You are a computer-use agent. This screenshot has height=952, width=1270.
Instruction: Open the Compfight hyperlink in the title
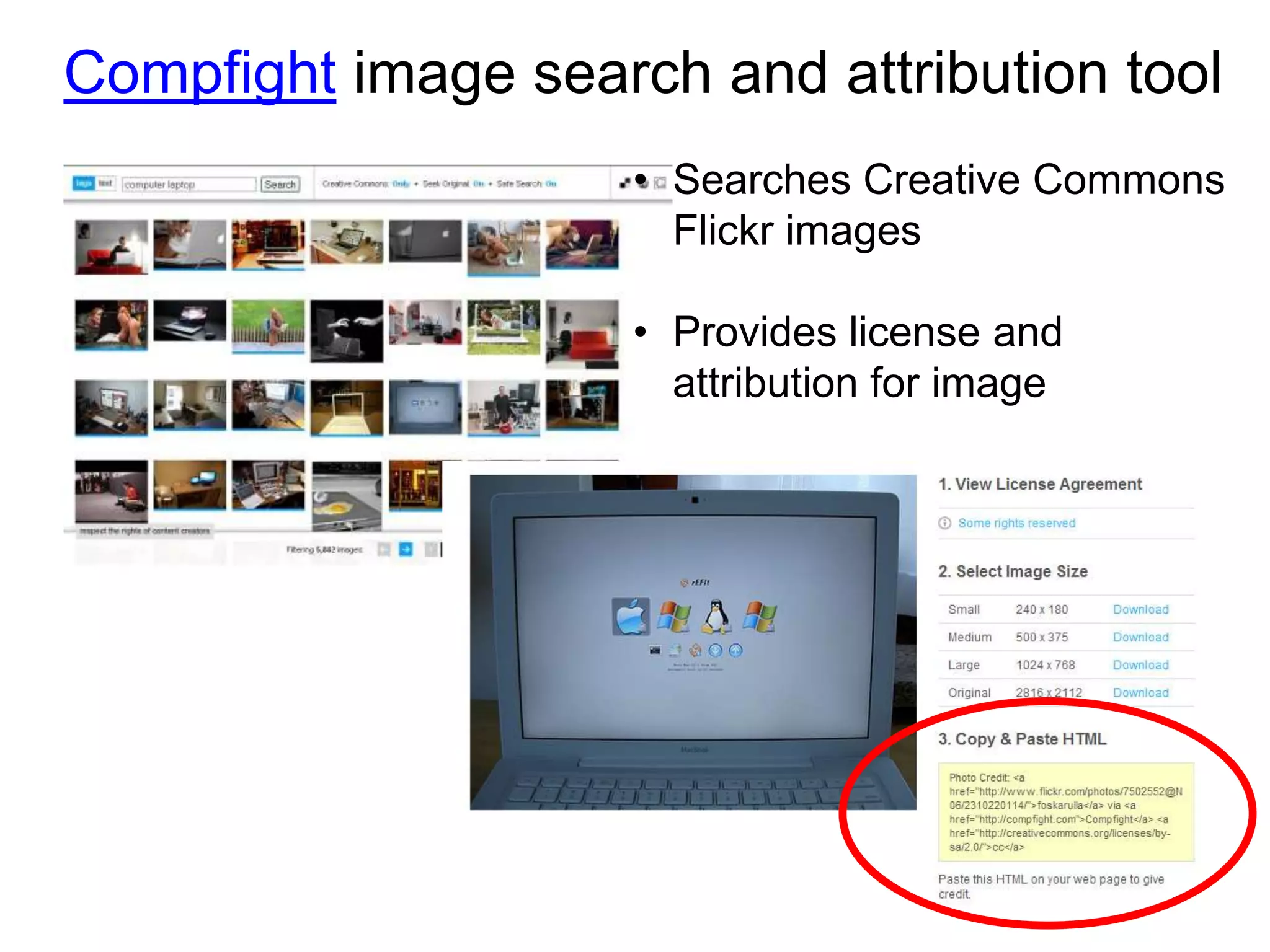tap(200, 73)
